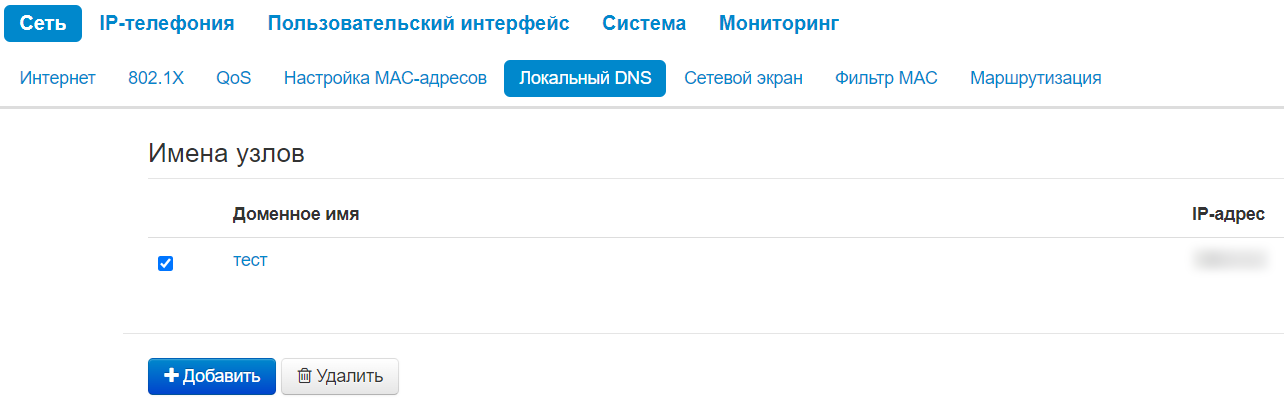Image resolution: width=1284 pixels, height=411 pixels.
Task: Click the IP-адрес column header
Action: (1228, 214)
